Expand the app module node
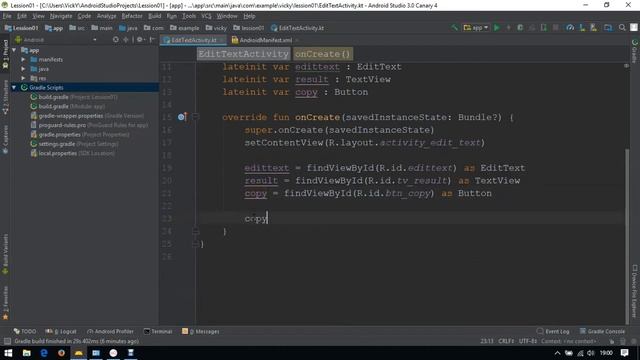Image resolution: width=640 pixels, height=360 pixels. [14, 50]
